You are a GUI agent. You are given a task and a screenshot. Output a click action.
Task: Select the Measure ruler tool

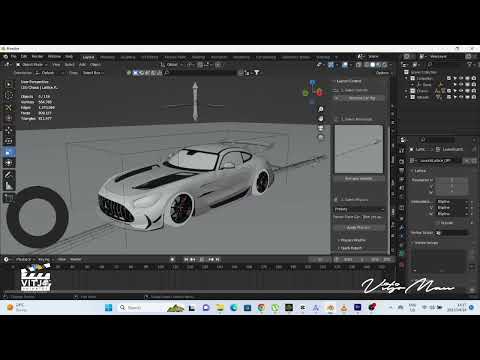(x=9, y=186)
